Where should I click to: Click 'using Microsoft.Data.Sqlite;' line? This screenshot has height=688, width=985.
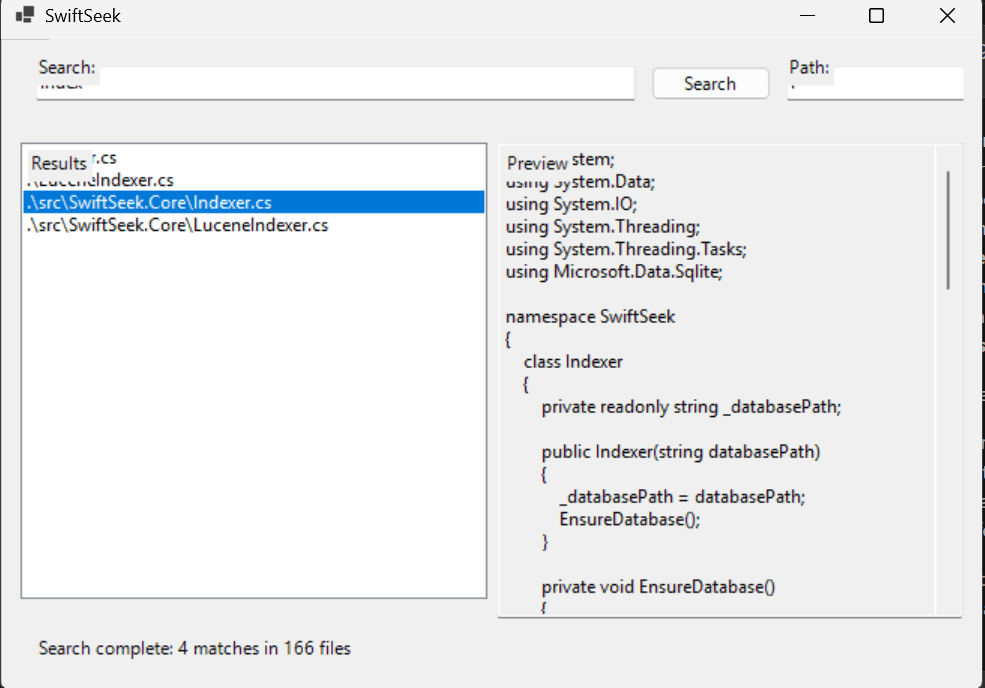(614, 272)
